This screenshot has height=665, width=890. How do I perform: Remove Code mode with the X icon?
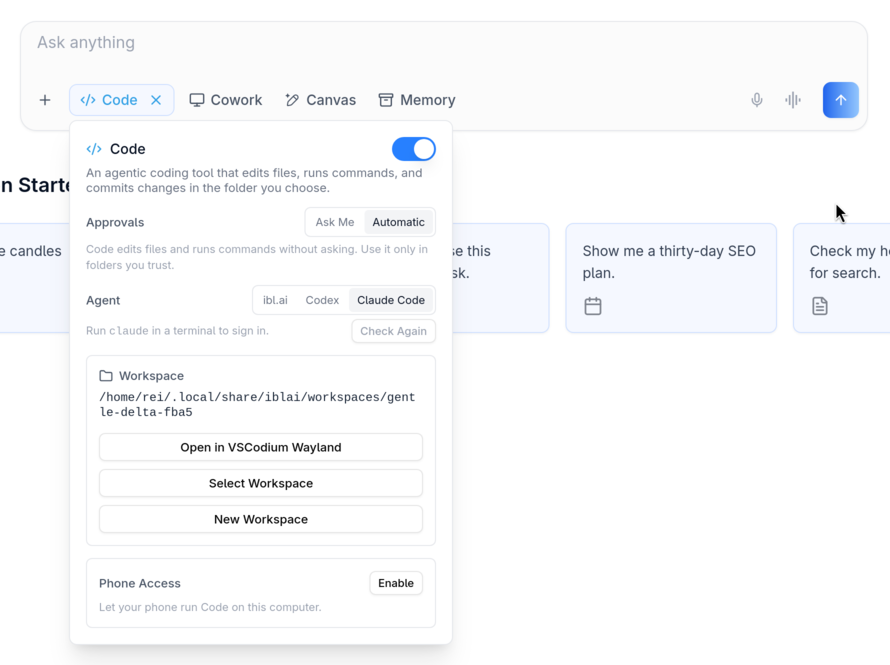coord(156,100)
